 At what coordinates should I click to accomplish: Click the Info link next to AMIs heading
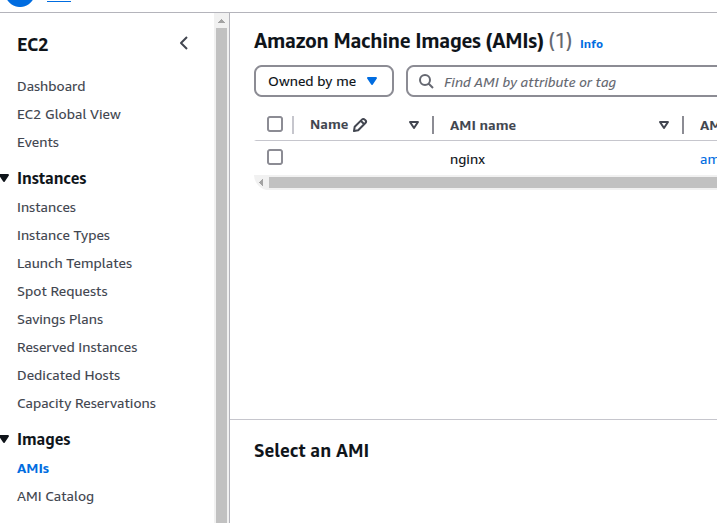pos(591,44)
